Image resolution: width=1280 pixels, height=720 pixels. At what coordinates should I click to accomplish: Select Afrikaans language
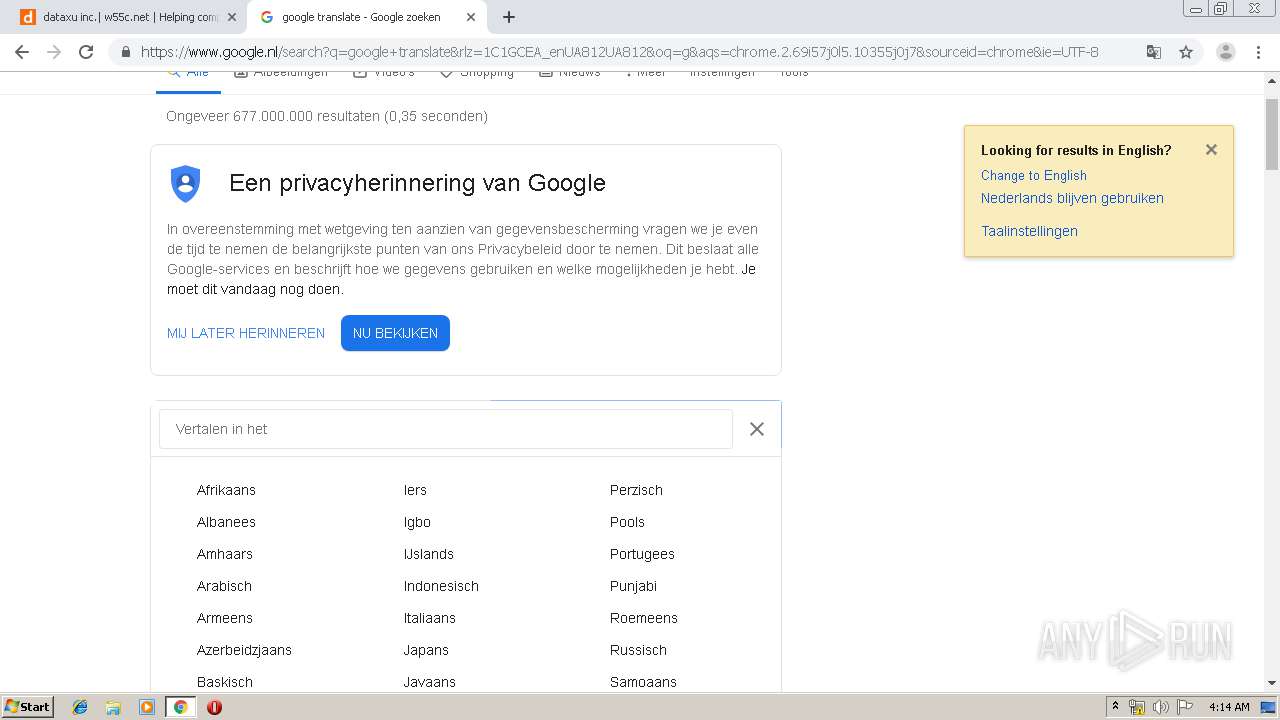click(x=226, y=490)
